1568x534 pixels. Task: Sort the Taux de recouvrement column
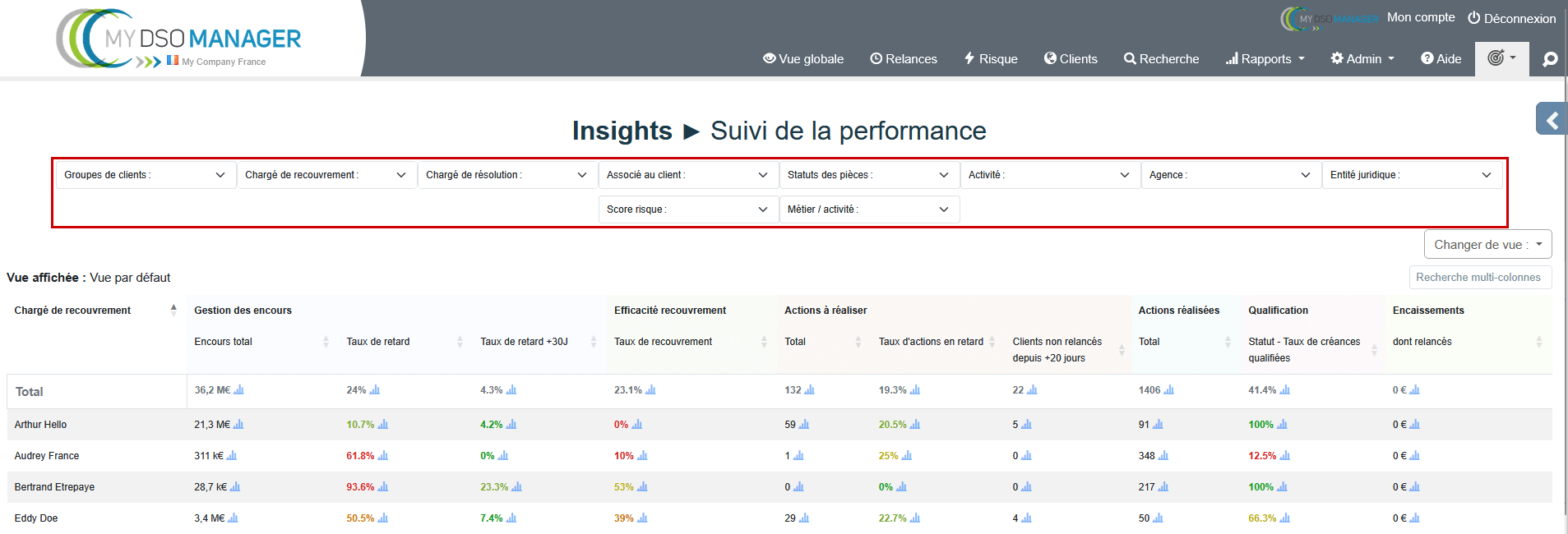coord(764,342)
